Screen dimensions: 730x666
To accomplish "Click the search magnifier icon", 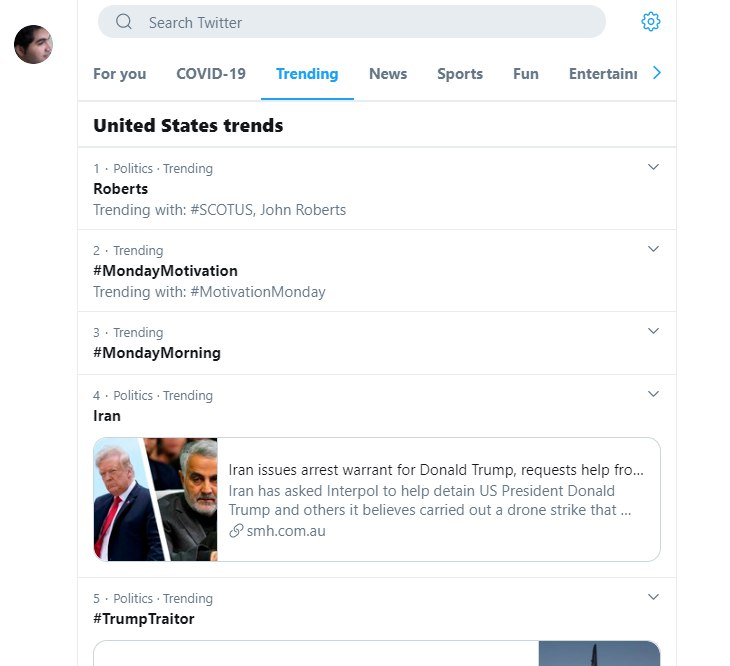I will pos(124,22).
